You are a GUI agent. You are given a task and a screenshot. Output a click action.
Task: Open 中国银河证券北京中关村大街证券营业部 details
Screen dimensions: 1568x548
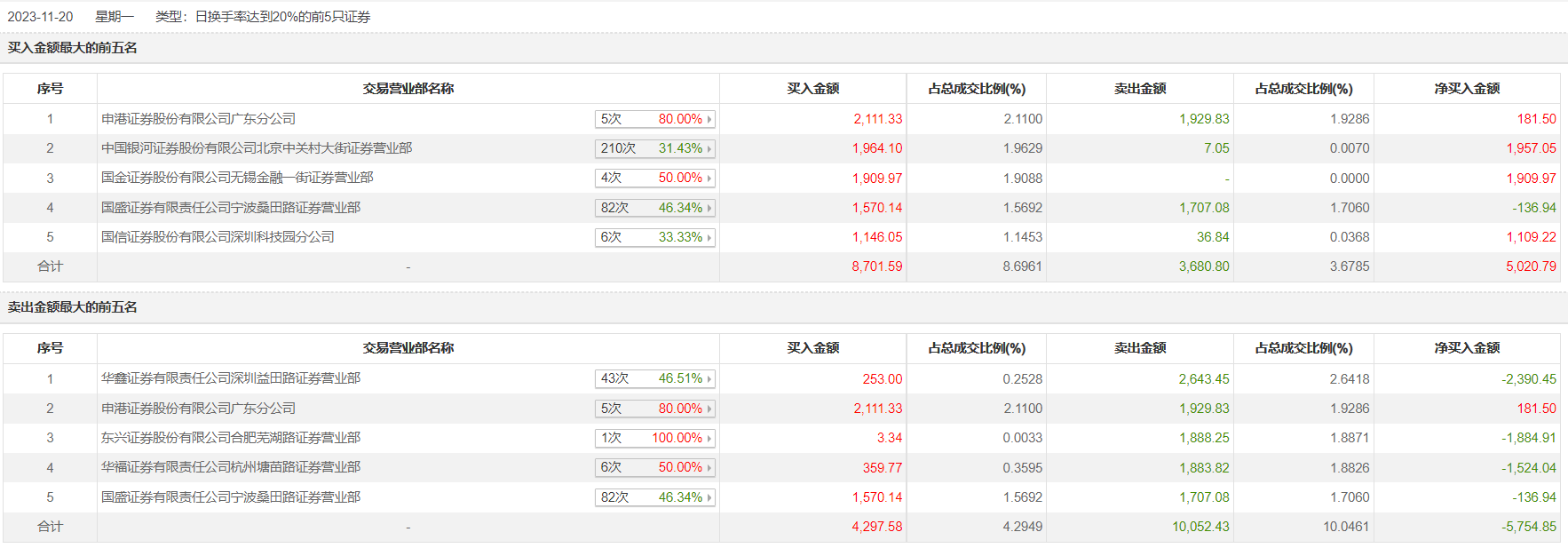(x=257, y=148)
